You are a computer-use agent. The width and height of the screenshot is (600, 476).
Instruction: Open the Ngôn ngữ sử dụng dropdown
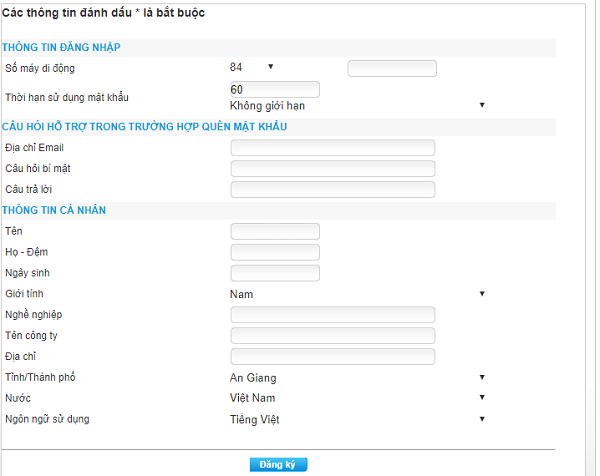357,419
